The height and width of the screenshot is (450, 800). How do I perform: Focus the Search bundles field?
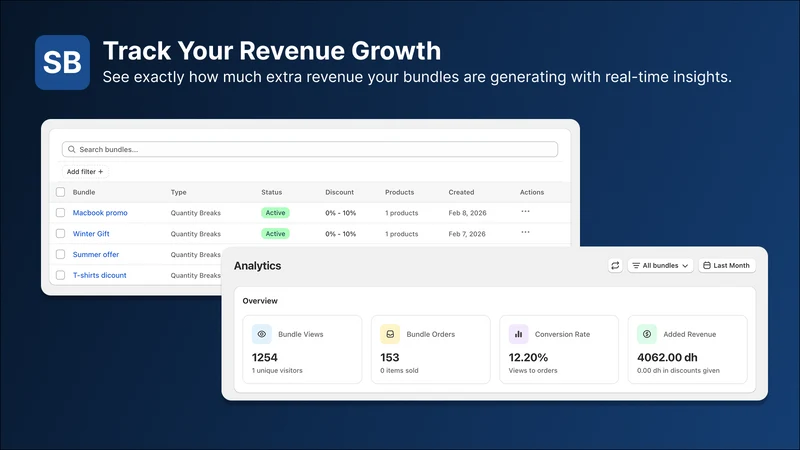[310, 149]
